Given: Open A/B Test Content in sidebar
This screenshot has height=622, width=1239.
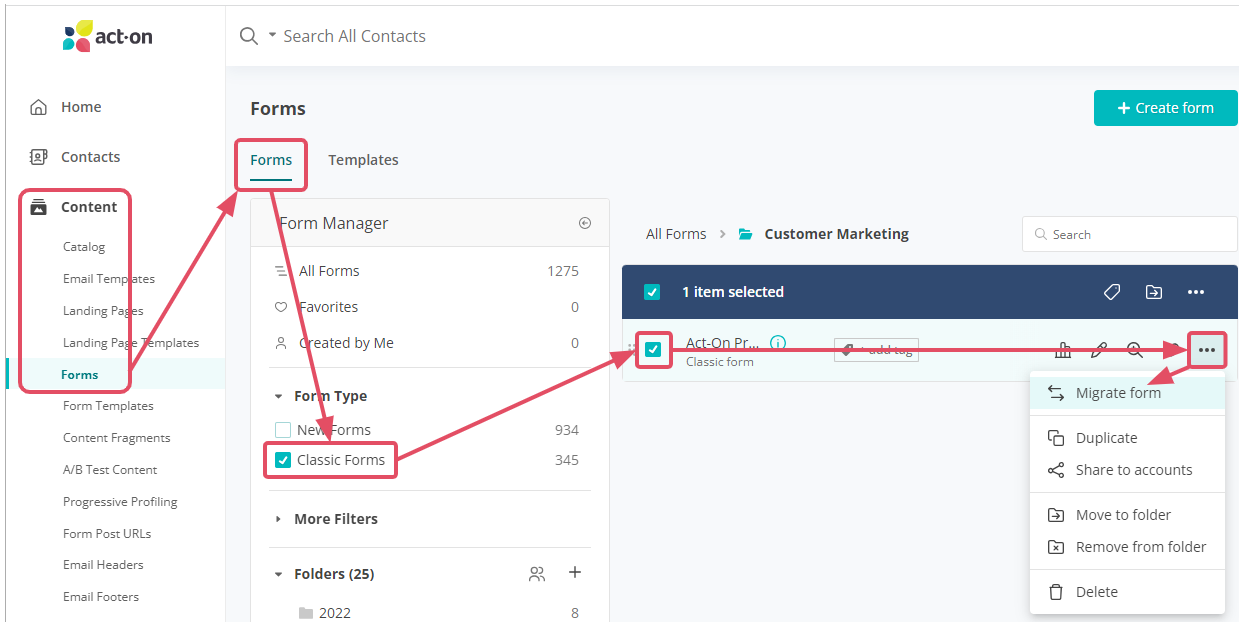Looking at the screenshot, I should [x=110, y=470].
